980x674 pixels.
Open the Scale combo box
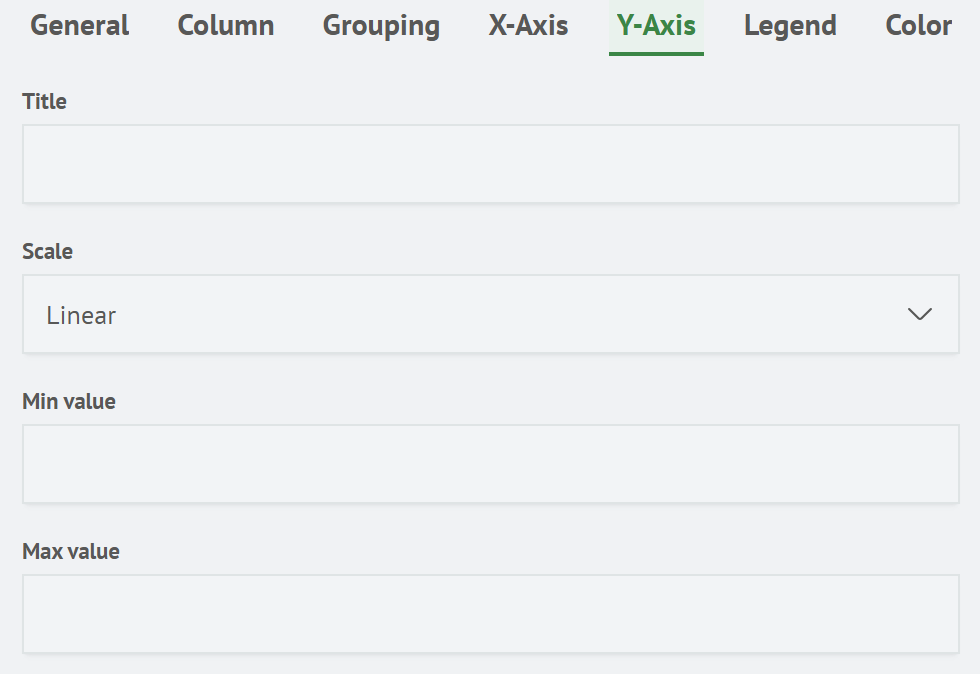tap(490, 315)
